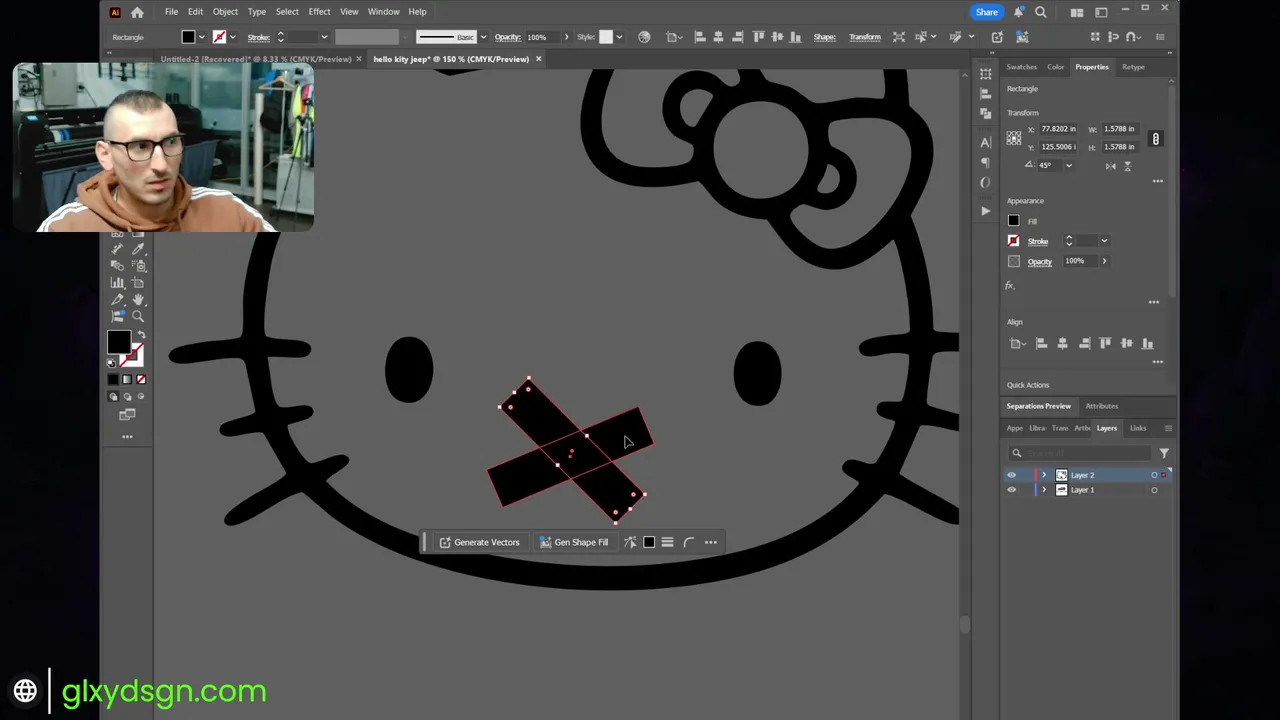Click the control bar fill color swatch

(188, 37)
